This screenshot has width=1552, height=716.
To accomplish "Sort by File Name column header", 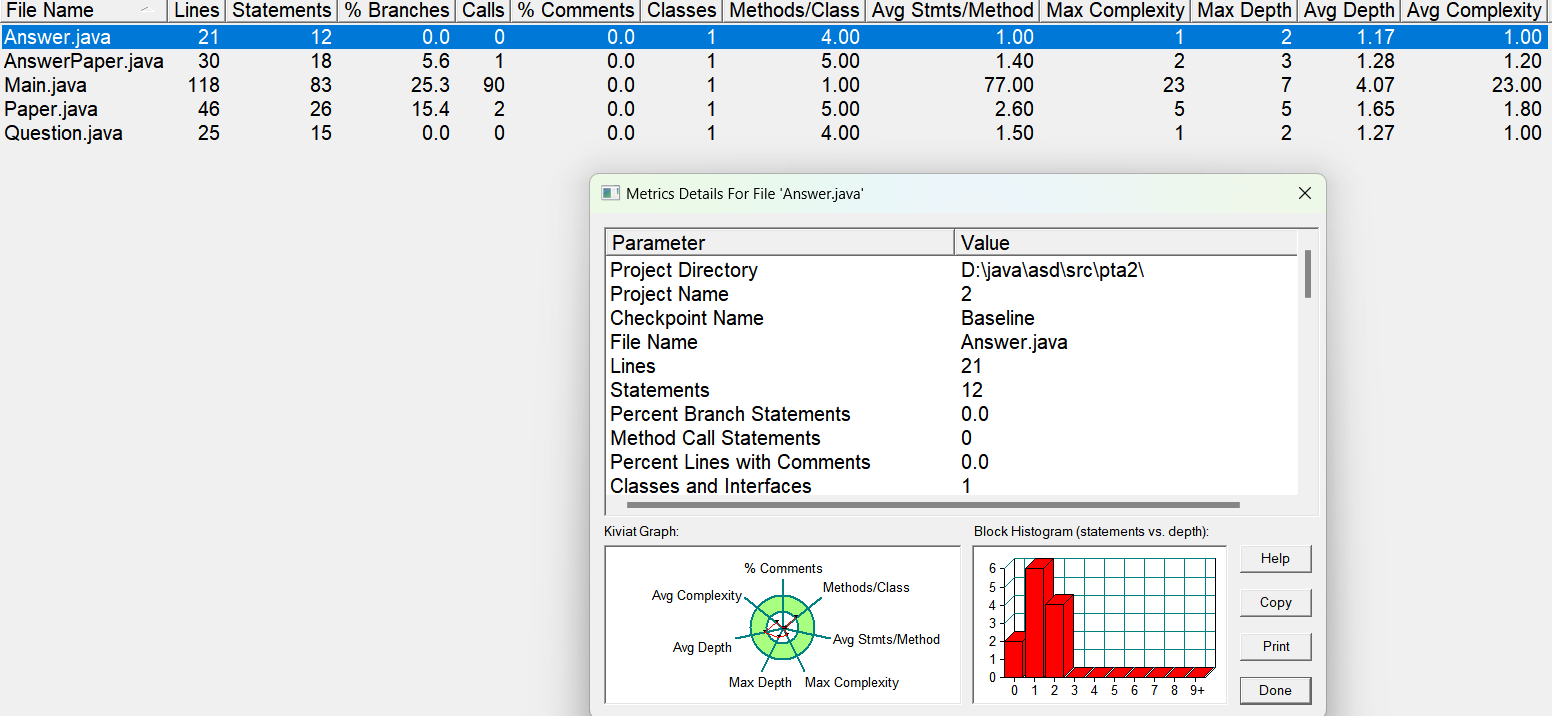I will [x=50, y=10].
